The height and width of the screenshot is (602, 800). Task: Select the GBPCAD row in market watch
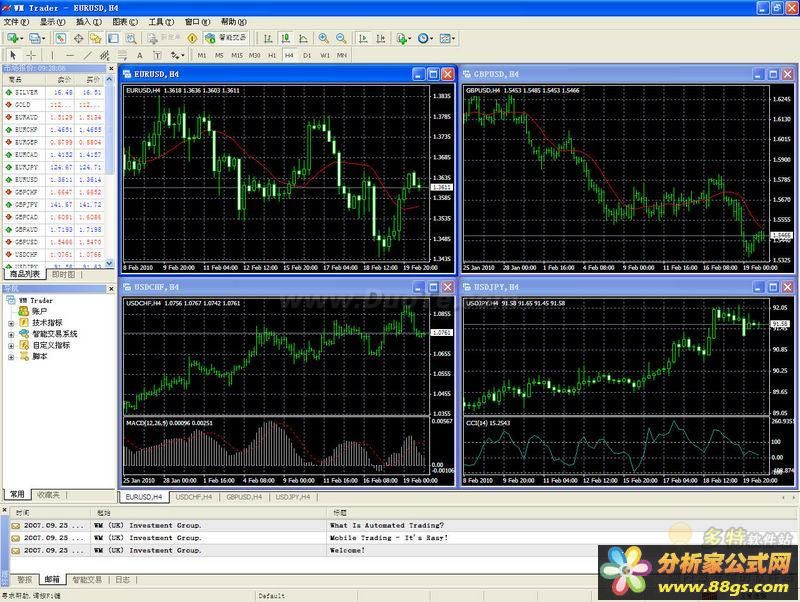pyautogui.click(x=54, y=217)
